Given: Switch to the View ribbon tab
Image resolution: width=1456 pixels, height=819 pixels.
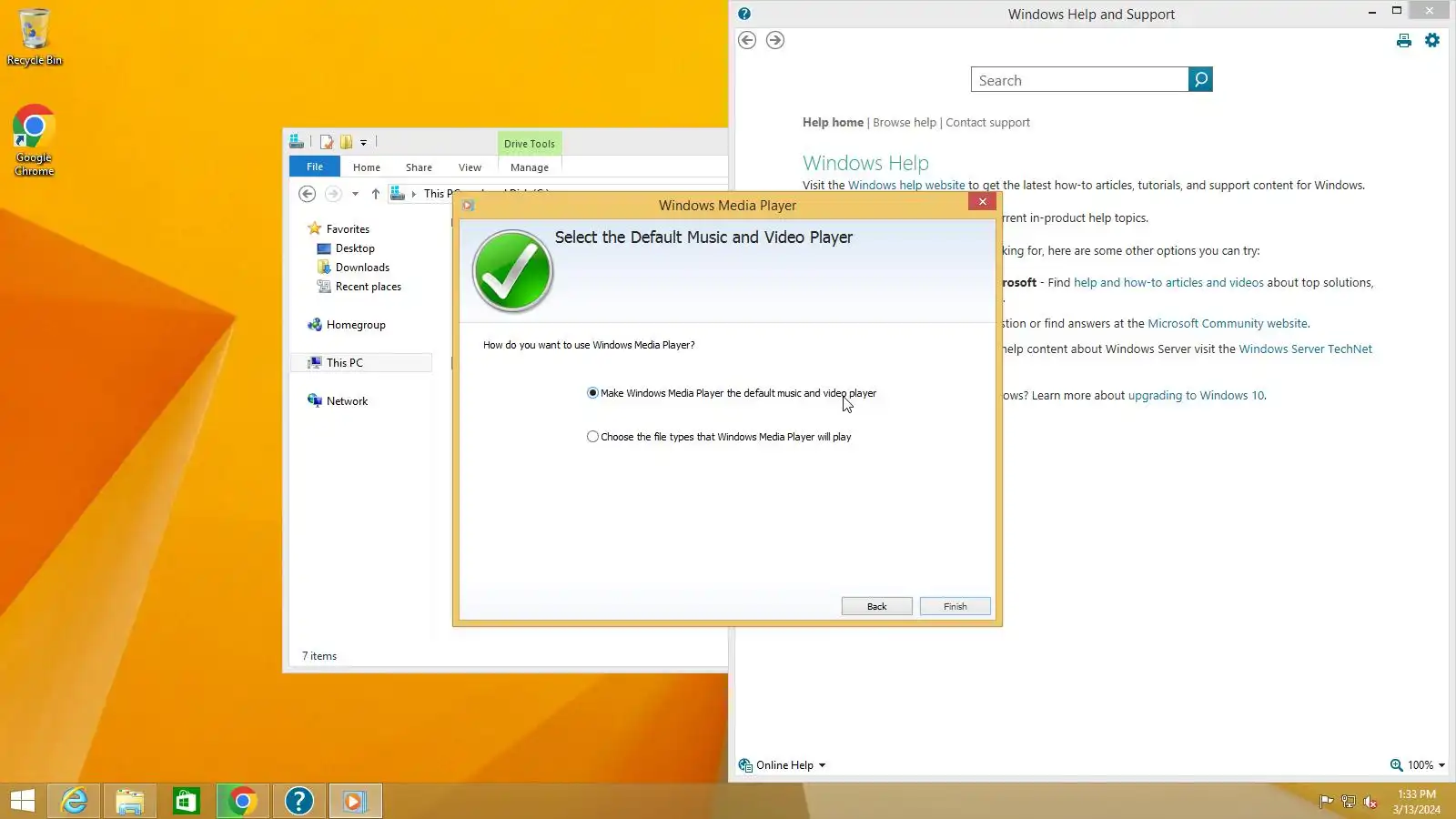Looking at the screenshot, I should pyautogui.click(x=470, y=167).
